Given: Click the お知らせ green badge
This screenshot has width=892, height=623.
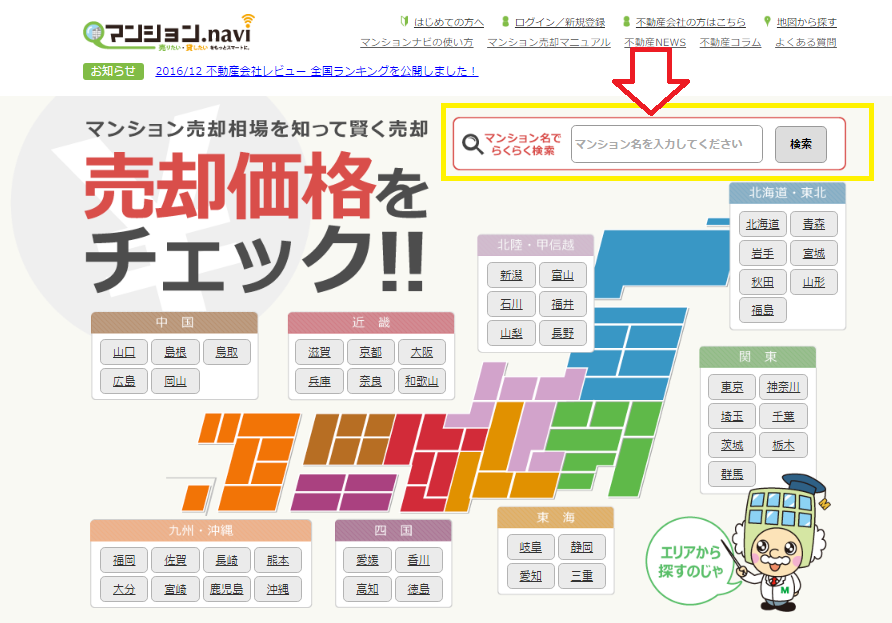Looking at the screenshot, I should 114,71.
